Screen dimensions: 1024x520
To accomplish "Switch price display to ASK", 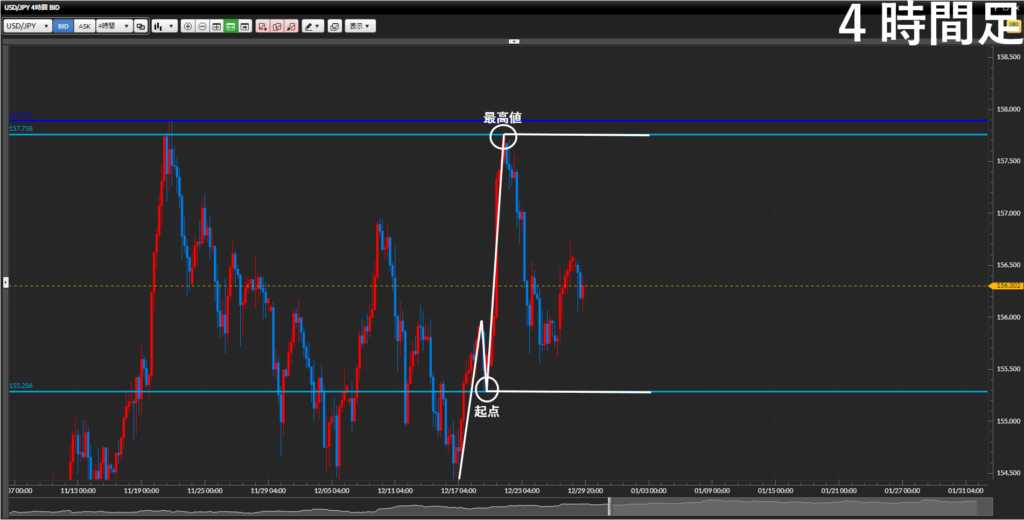I will tap(85, 26).
